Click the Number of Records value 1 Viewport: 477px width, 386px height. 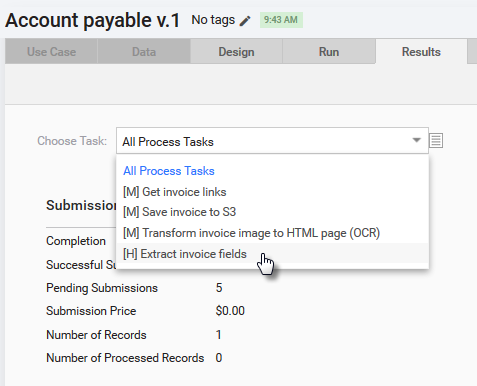(219, 335)
